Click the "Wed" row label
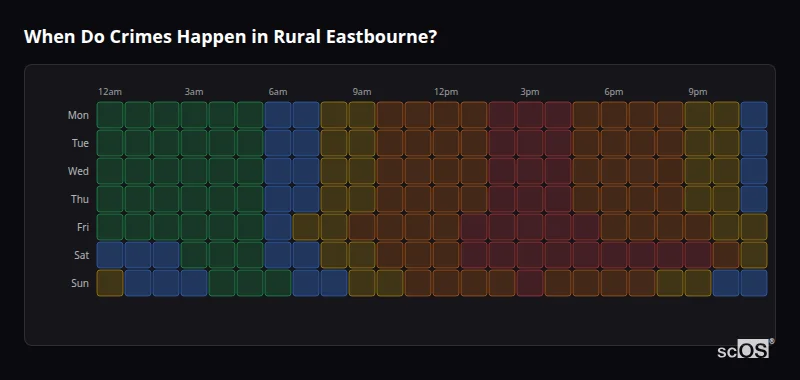800x380 pixels. (78, 171)
